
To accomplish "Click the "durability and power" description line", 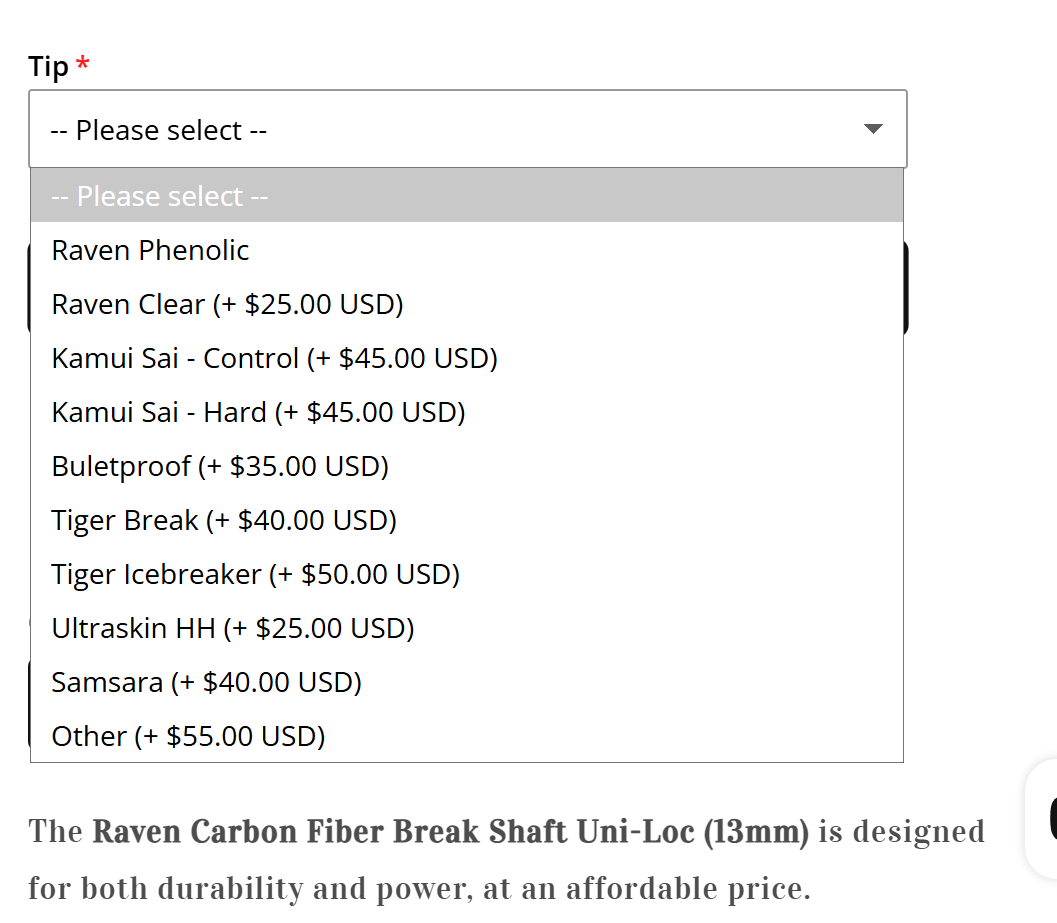I will pos(420,888).
